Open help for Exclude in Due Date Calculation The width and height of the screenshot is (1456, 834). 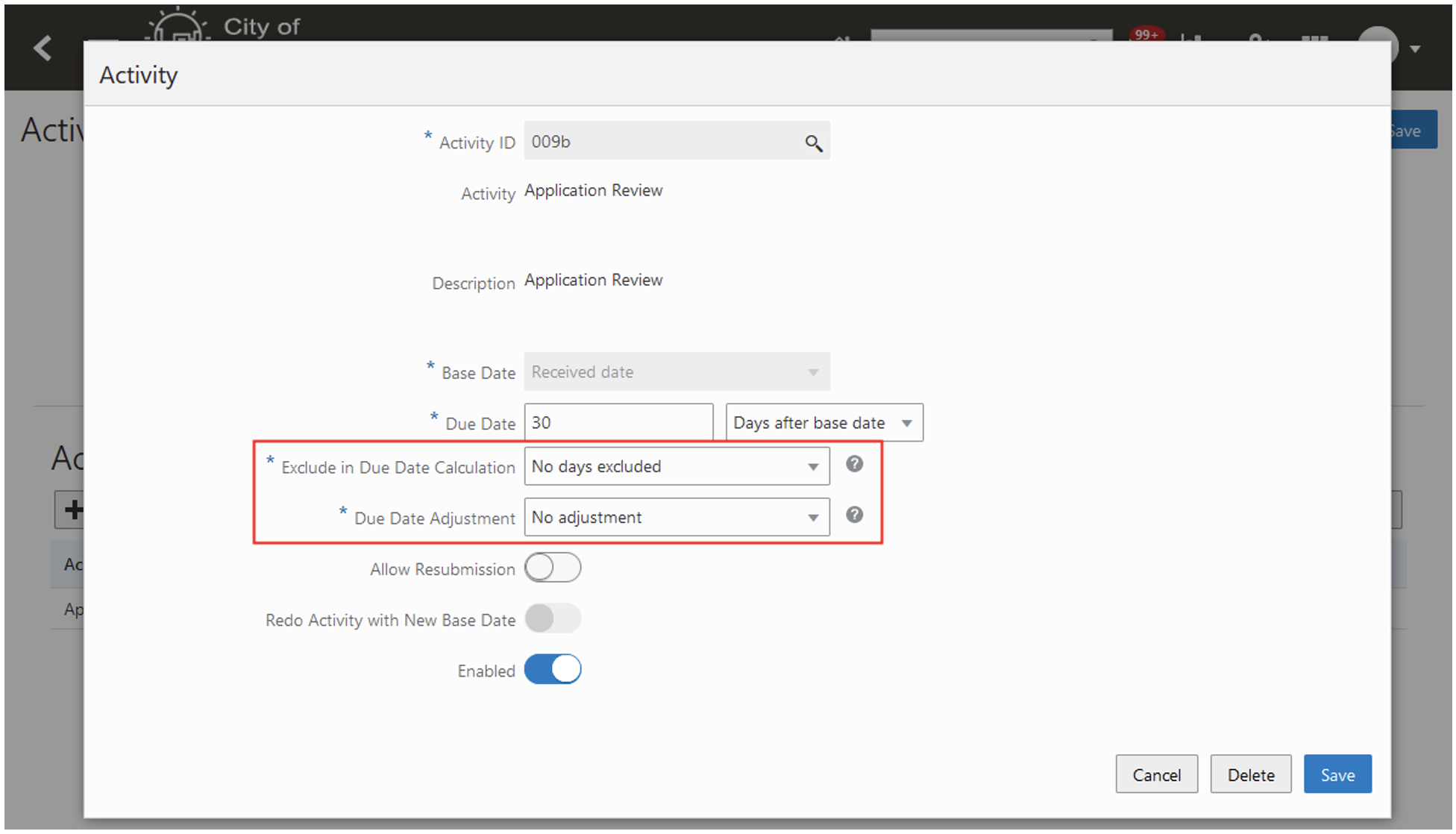[x=854, y=464]
